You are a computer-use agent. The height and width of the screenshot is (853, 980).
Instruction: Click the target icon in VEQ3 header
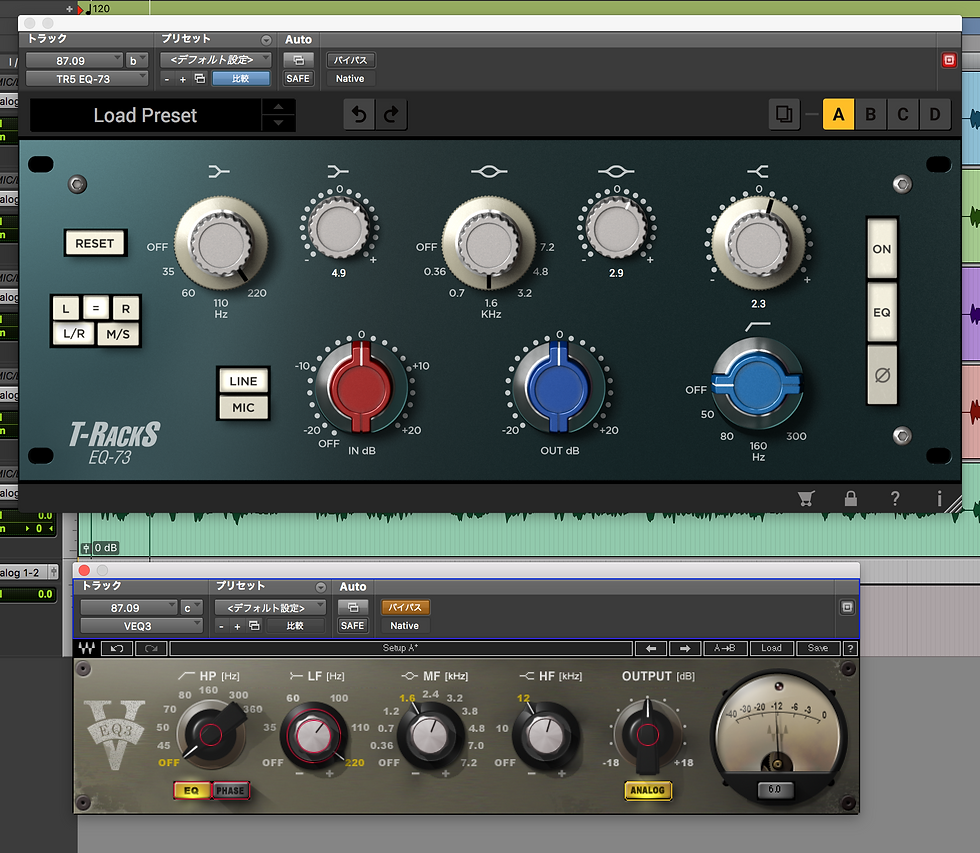[847, 607]
